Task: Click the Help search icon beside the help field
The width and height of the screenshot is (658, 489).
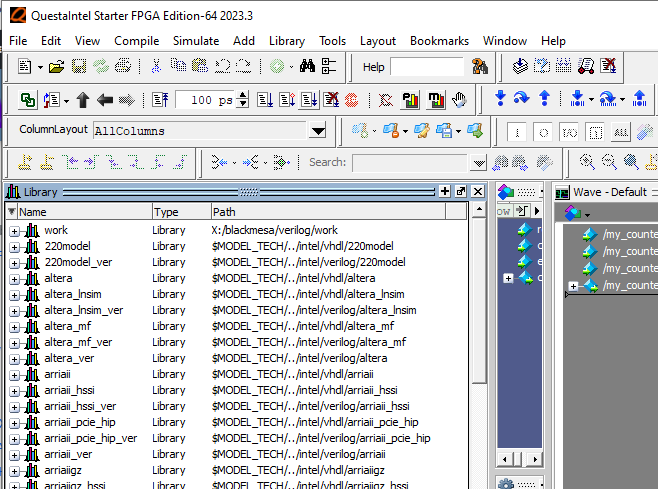Action: click(x=480, y=66)
